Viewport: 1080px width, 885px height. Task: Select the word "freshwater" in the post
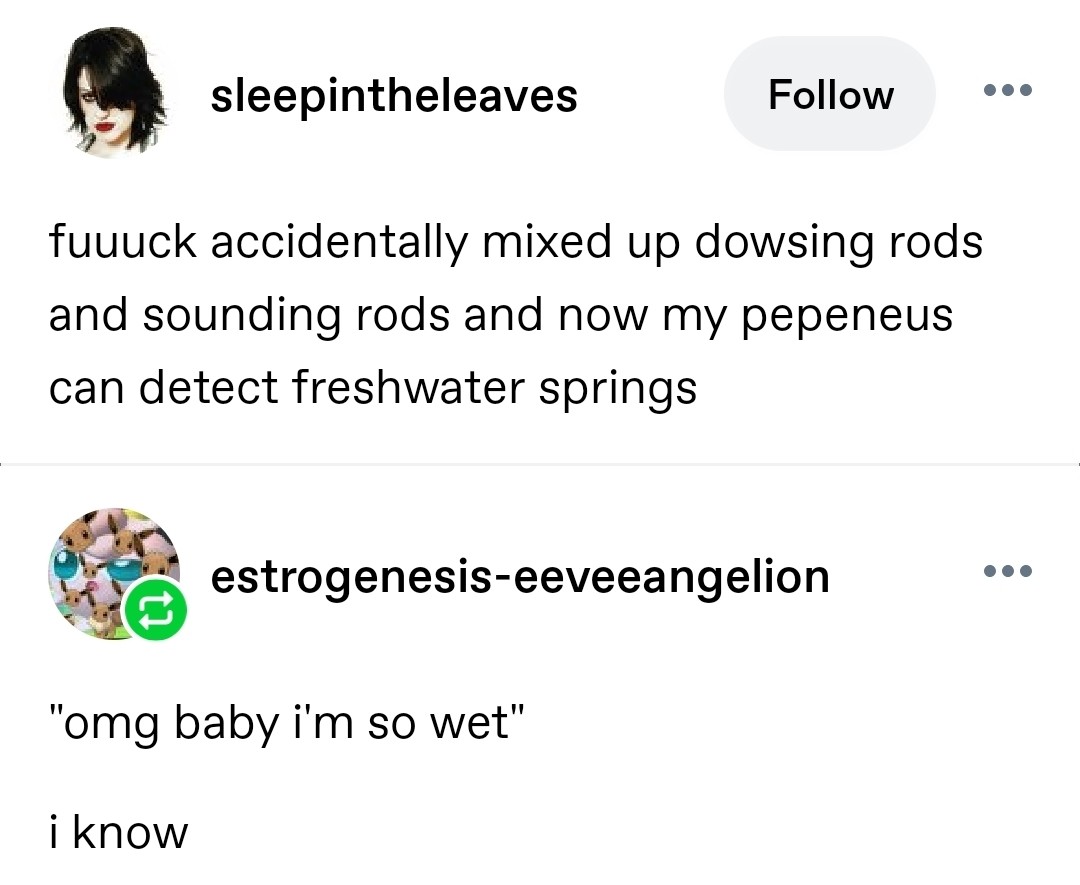pos(408,386)
